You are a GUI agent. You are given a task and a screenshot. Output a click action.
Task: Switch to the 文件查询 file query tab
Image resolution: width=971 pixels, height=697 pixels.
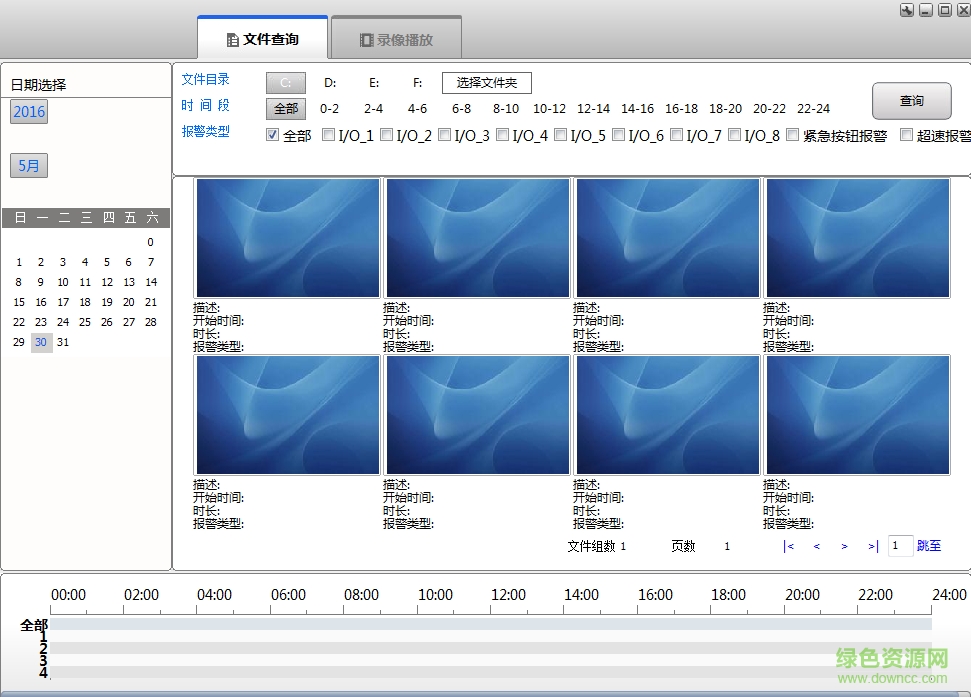click(x=262, y=36)
